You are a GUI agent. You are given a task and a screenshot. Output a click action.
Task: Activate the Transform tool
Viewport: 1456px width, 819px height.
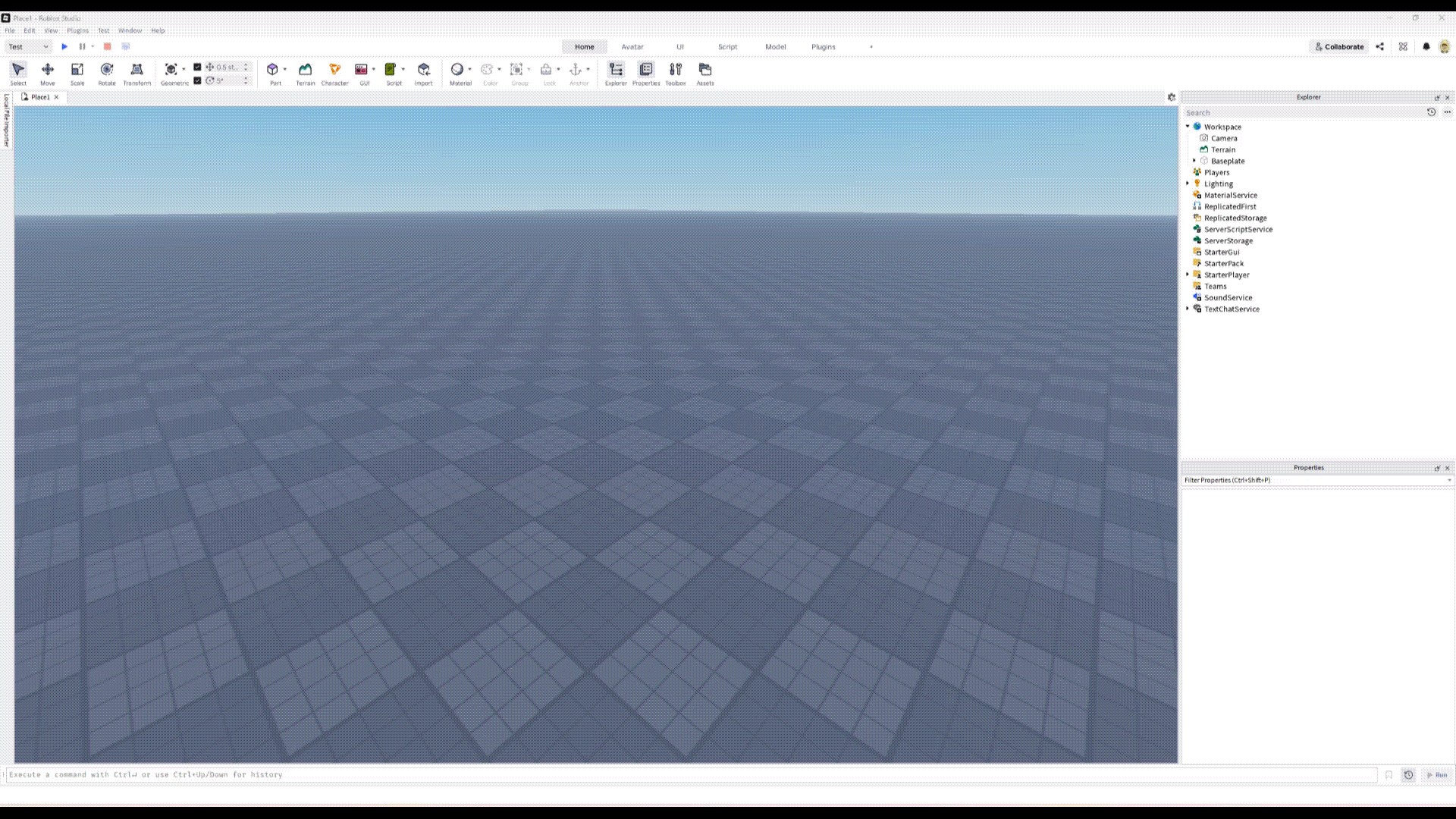(x=137, y=73)
